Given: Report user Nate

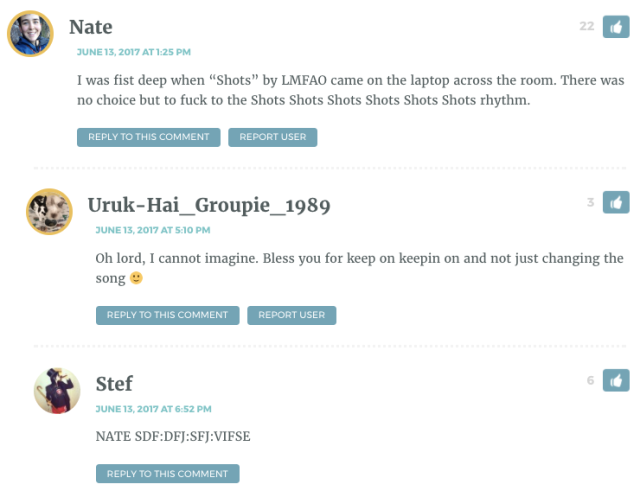Looking at the screenshot, I should 273,137.
